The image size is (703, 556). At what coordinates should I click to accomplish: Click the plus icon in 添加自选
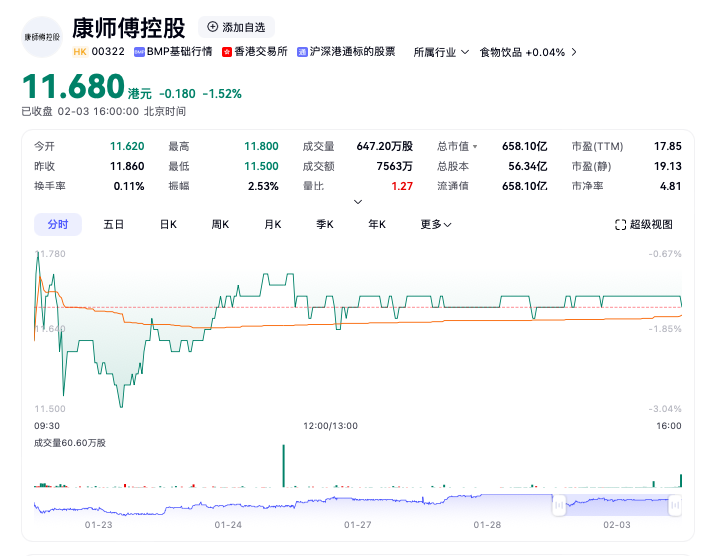pyautogui.click(x=213, y=27)
